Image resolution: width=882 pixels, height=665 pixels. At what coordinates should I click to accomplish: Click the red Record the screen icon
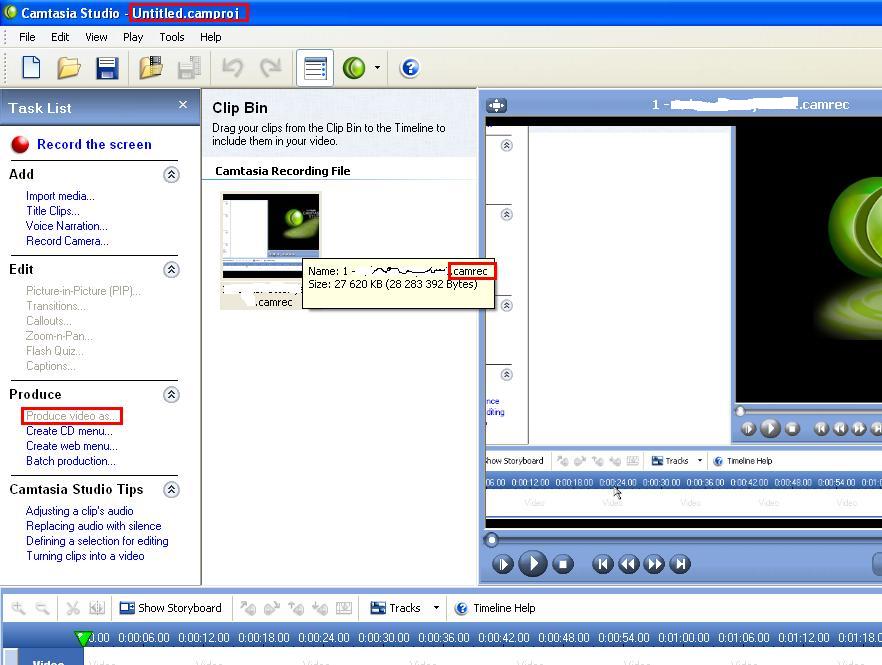click(x=20, y=145)
